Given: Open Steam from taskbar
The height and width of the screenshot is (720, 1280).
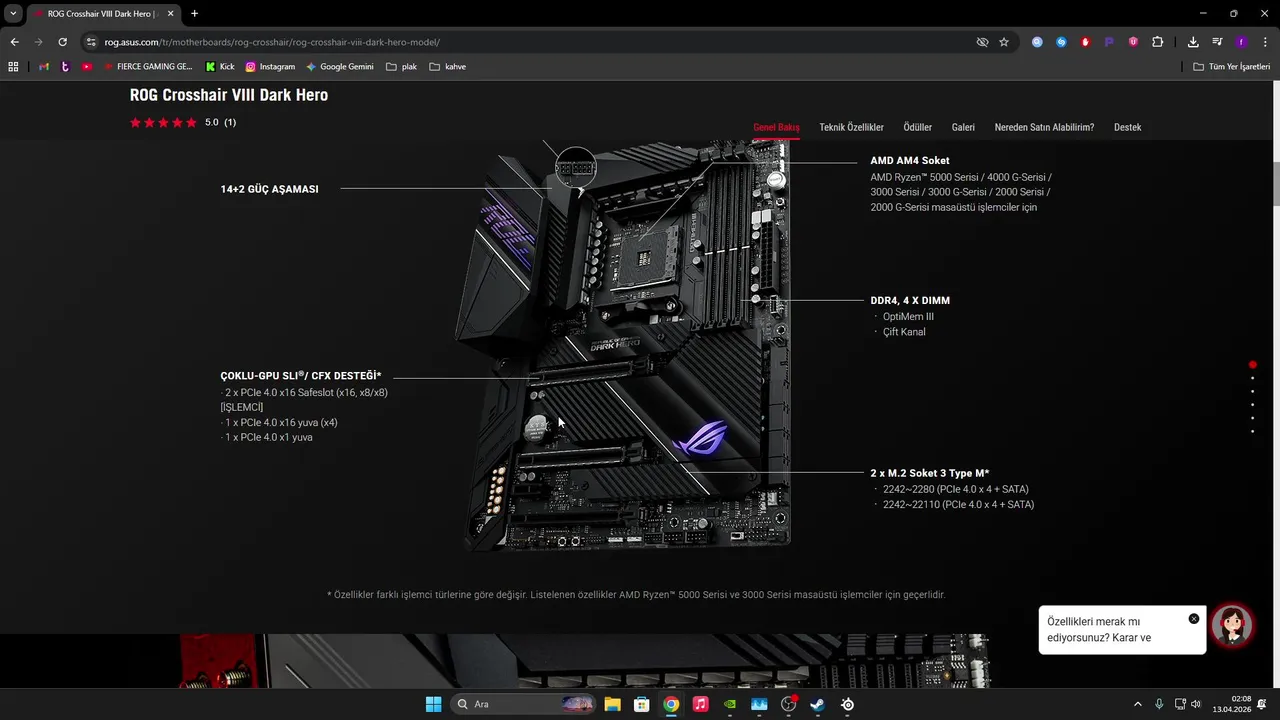Looking at the screenshot, I should [817, 704].
